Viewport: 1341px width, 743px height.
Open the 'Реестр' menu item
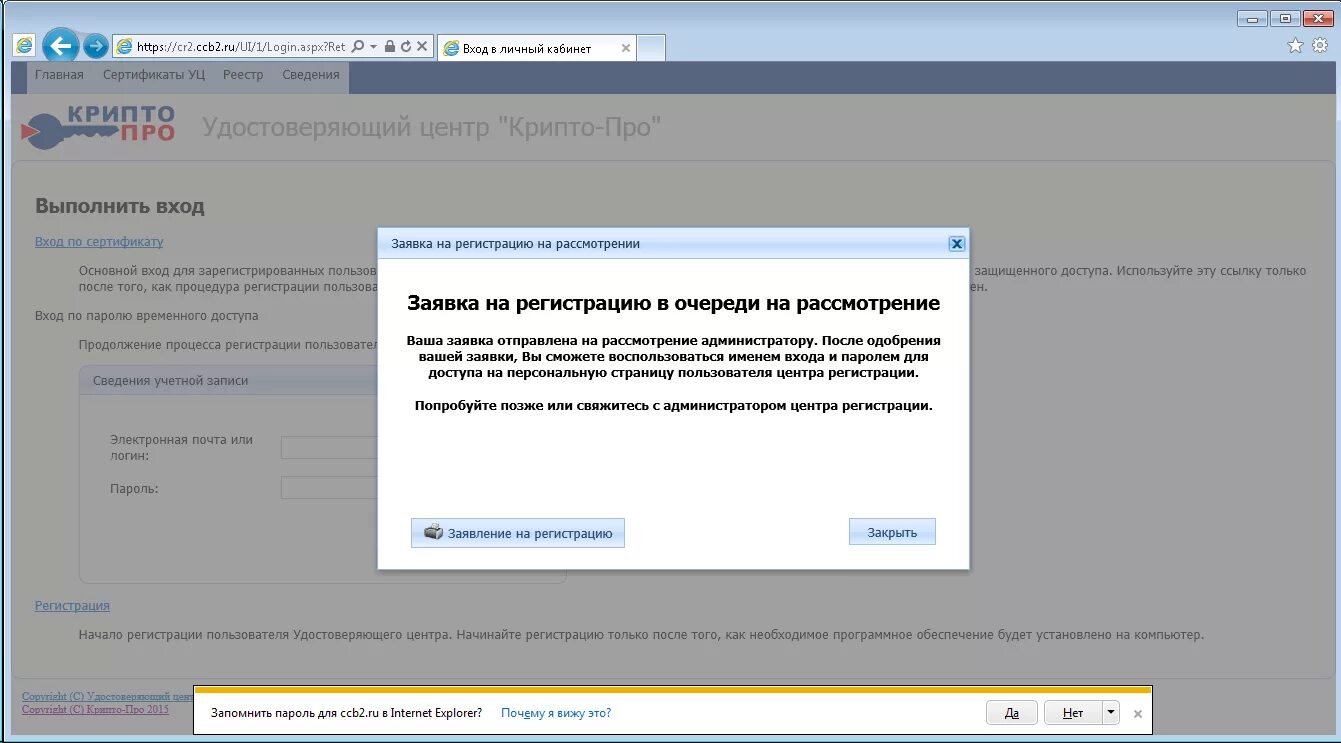[x=243, y=75]
